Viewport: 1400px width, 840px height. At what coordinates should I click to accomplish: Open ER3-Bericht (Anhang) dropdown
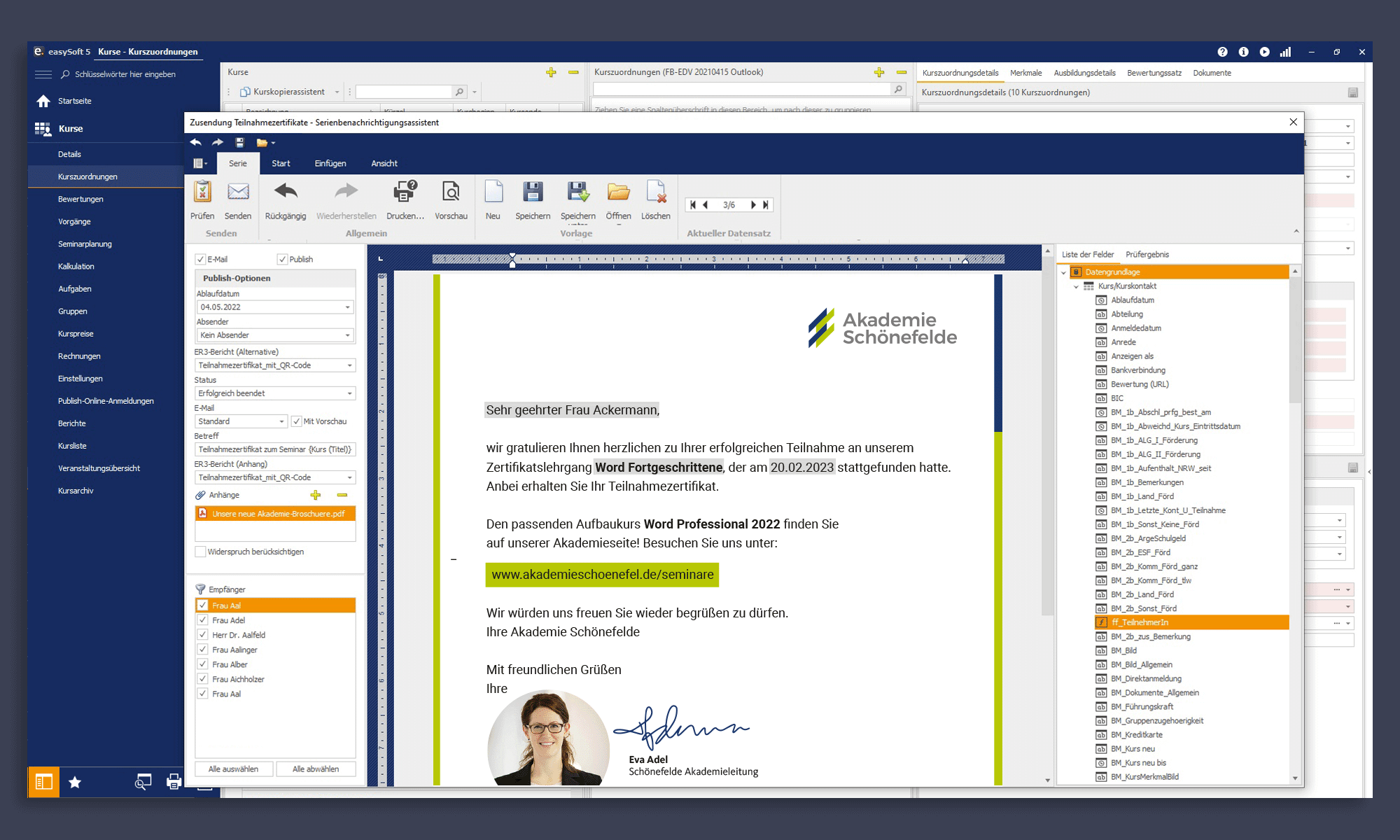tap(350, 477)
